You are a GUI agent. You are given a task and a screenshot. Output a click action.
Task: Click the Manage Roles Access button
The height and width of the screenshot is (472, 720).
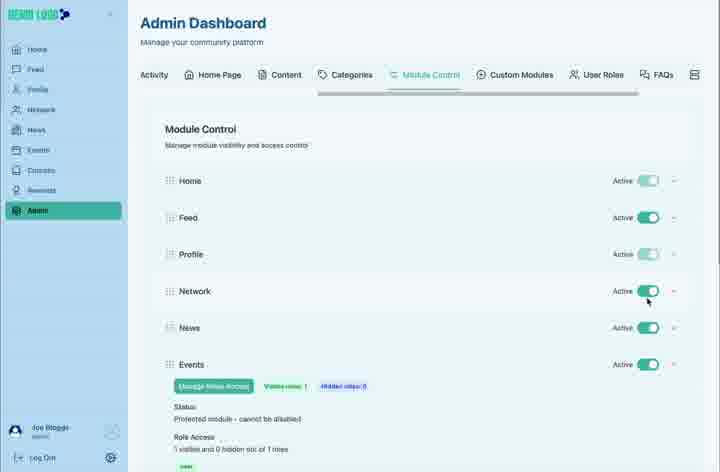(x=214, y=387)
